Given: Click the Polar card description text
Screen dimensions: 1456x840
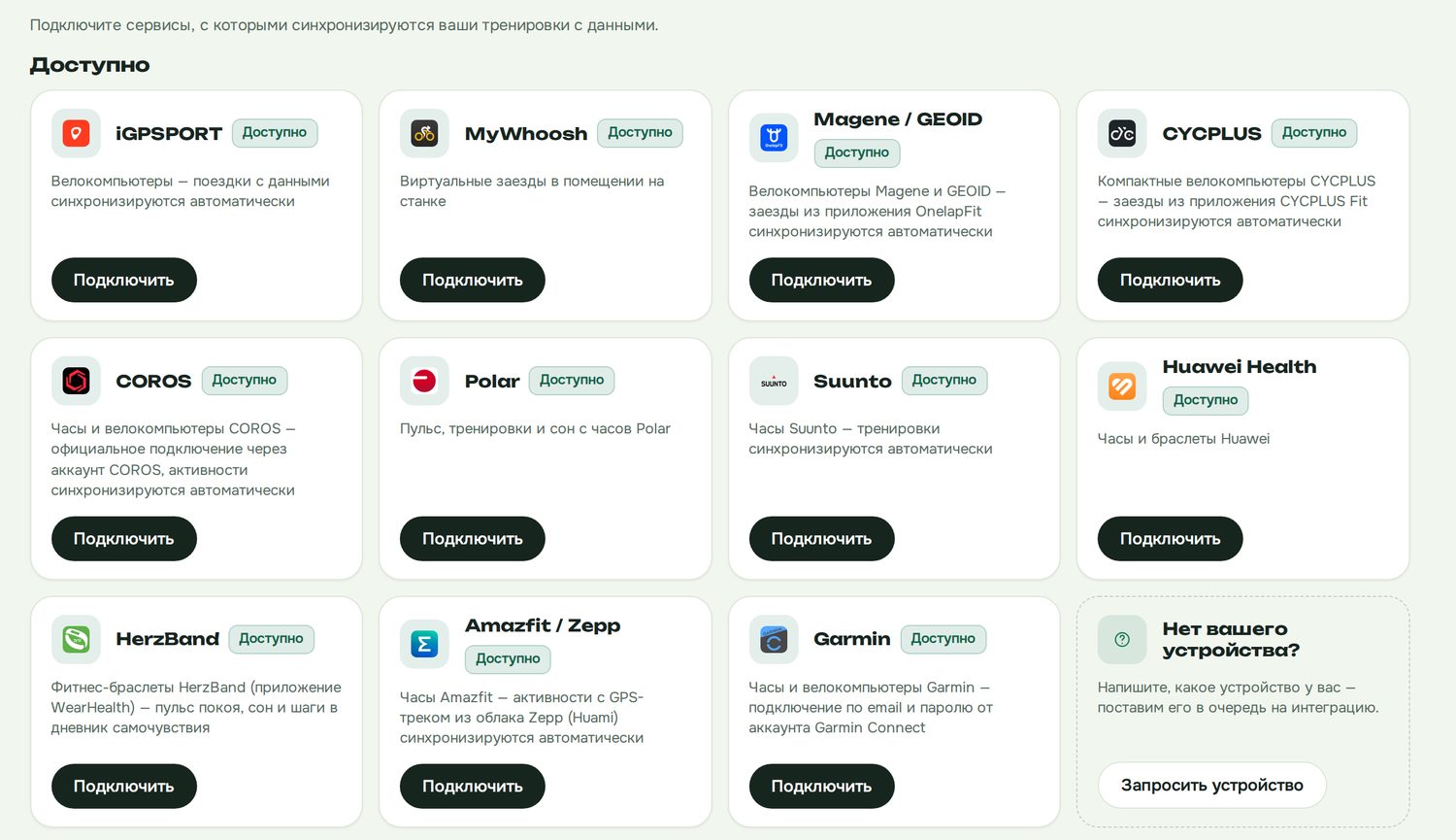Looking at the screenshot, I should coord(535,428).
